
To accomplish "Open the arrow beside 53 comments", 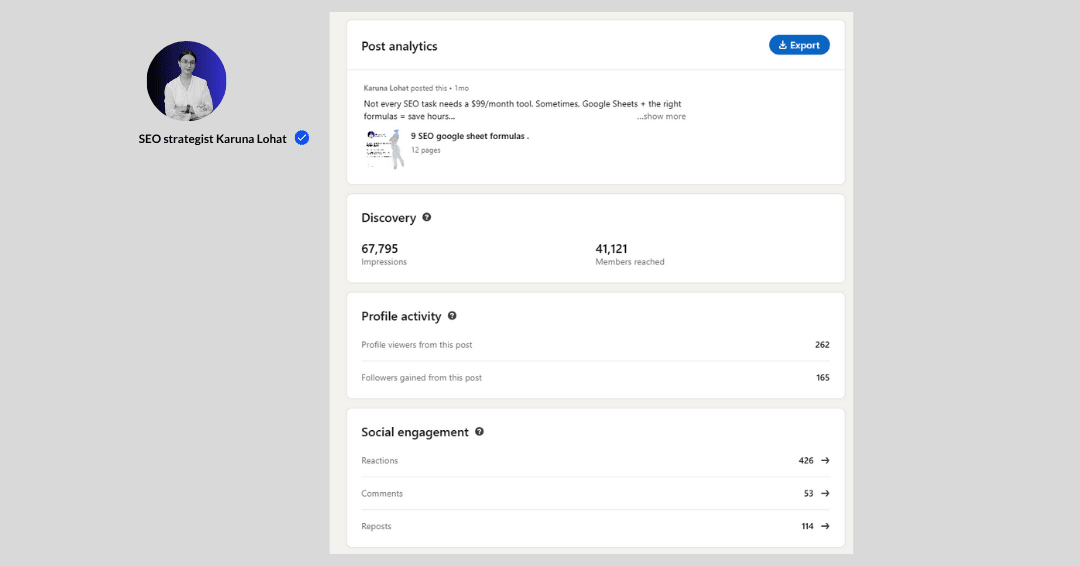I will click(825, 494).
